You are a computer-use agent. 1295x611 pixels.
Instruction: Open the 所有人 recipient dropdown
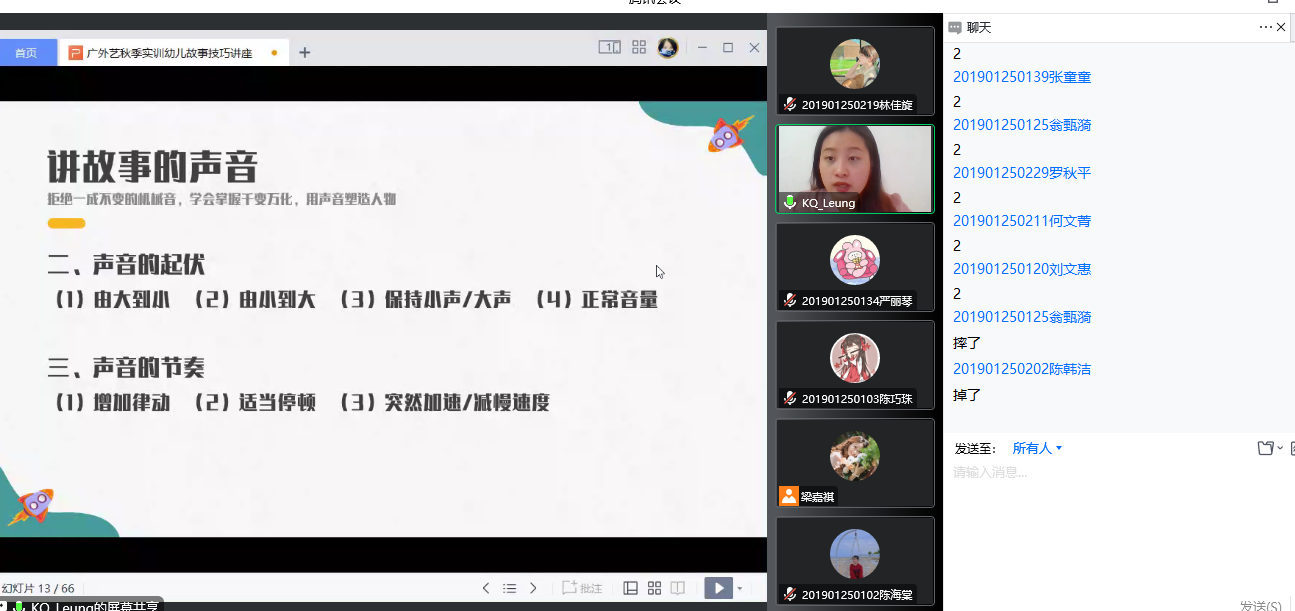1035,448
